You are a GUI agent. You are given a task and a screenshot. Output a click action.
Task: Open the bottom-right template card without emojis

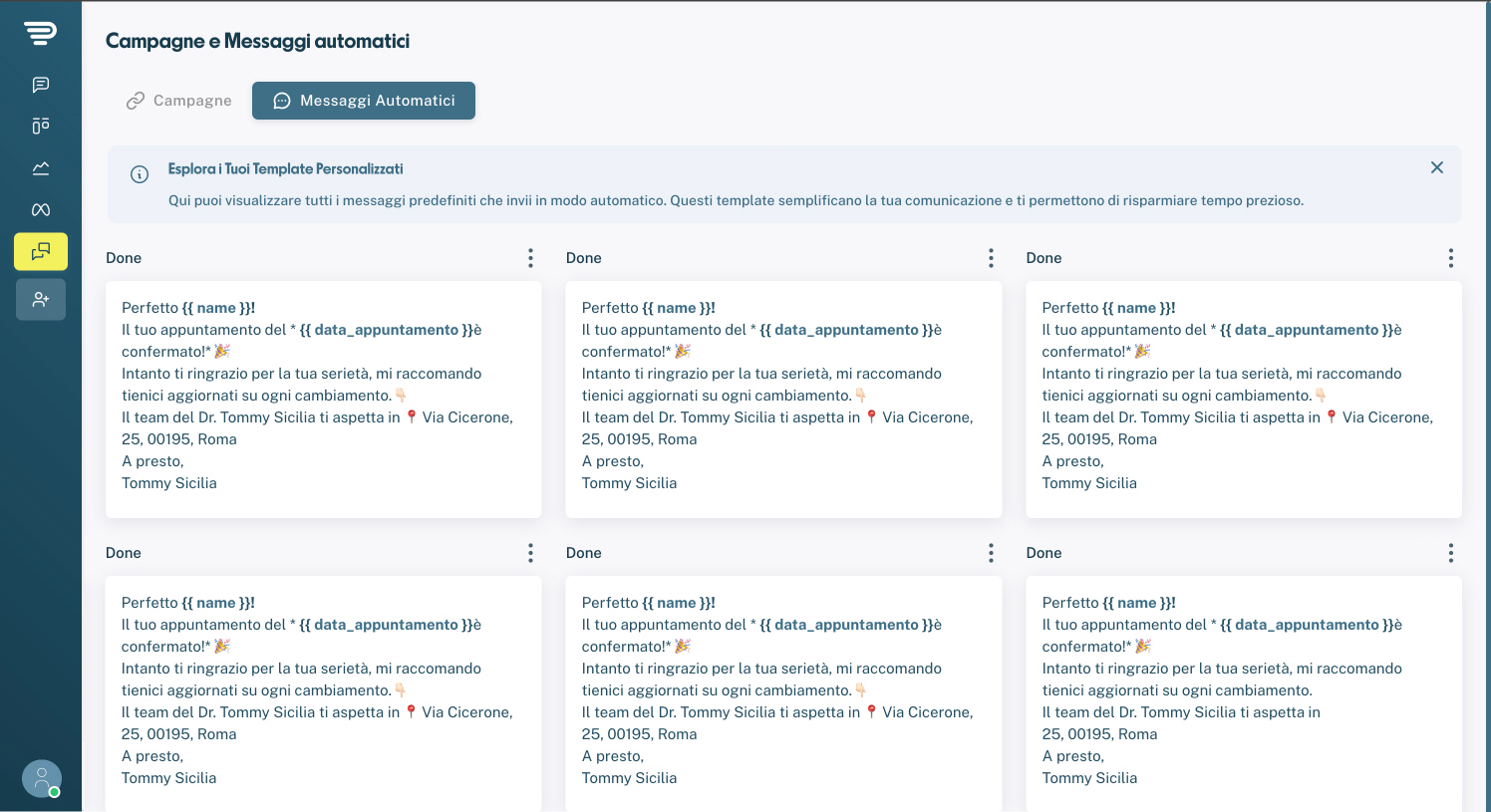coord(1244,693)
